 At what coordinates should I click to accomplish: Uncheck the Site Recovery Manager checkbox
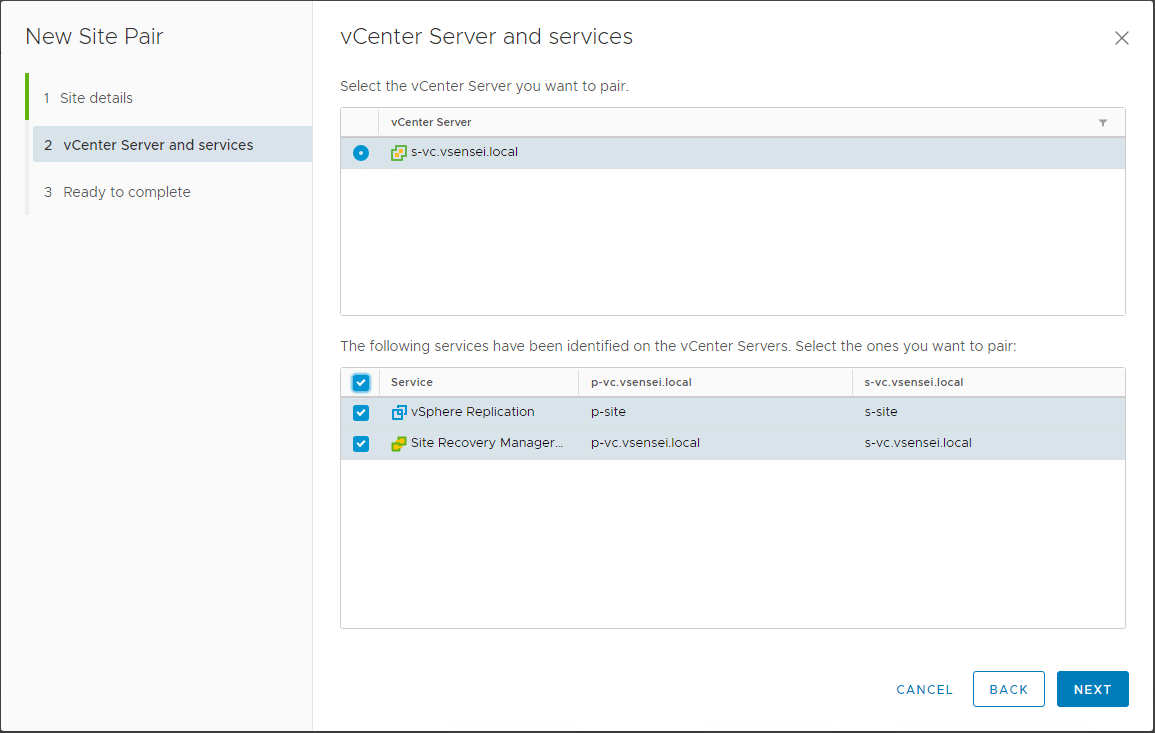(x=361, y=444)
